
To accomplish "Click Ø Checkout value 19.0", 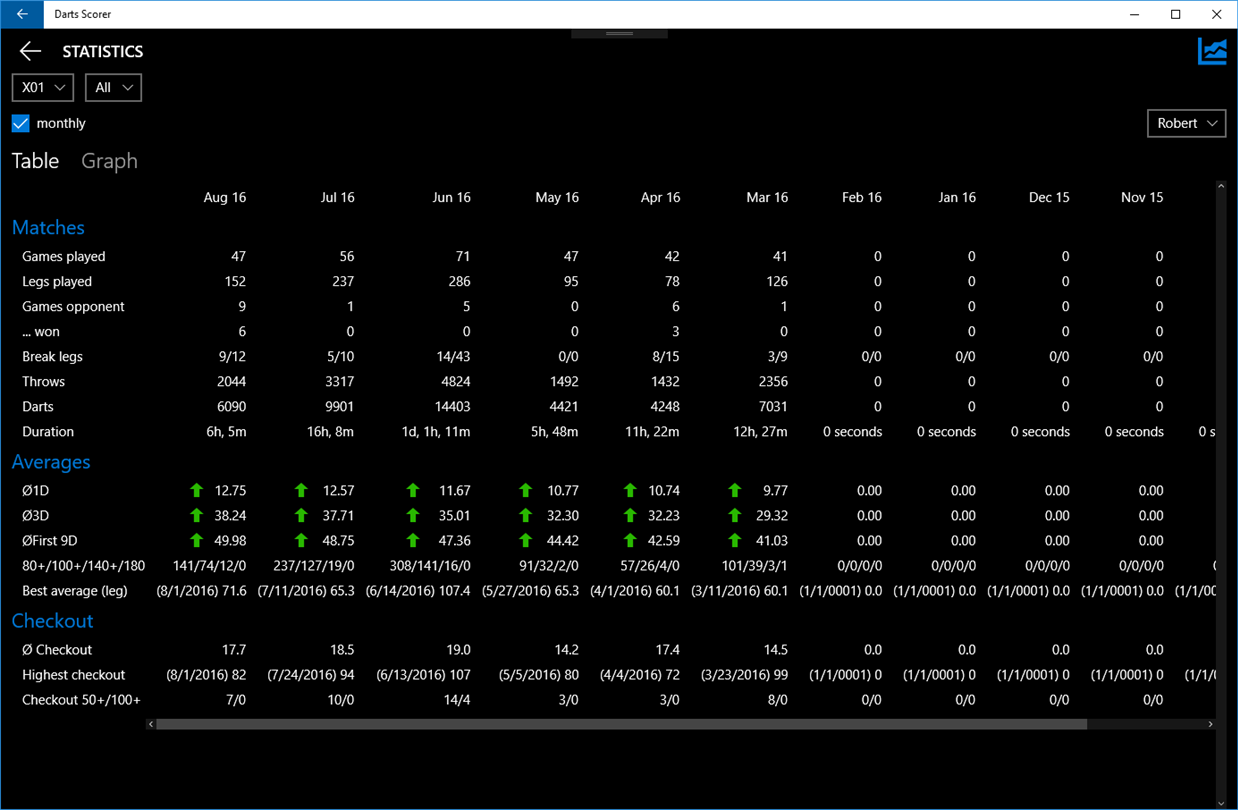I will point(457,650).
